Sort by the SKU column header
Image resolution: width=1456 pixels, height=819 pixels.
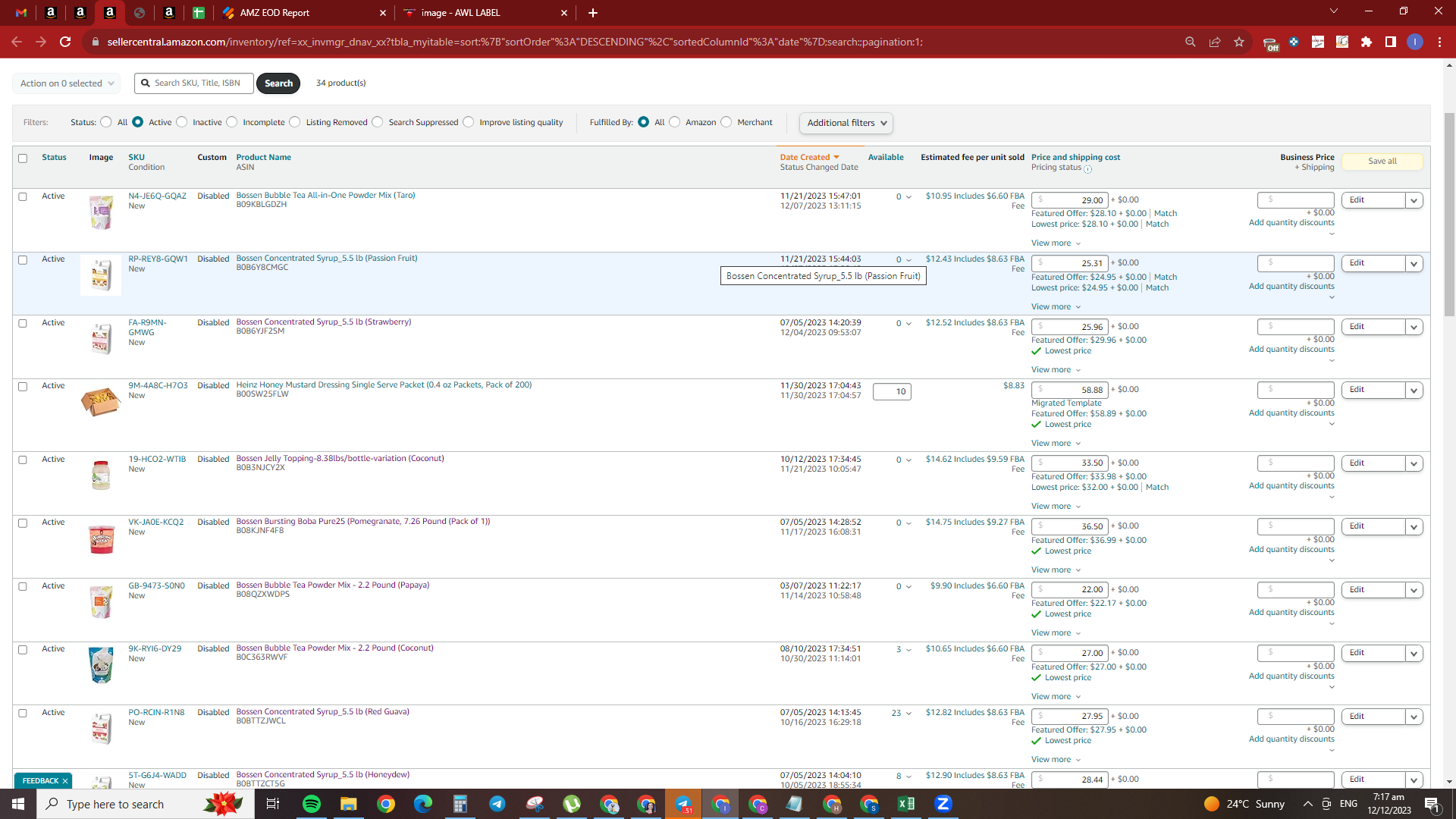click(136, 158)
